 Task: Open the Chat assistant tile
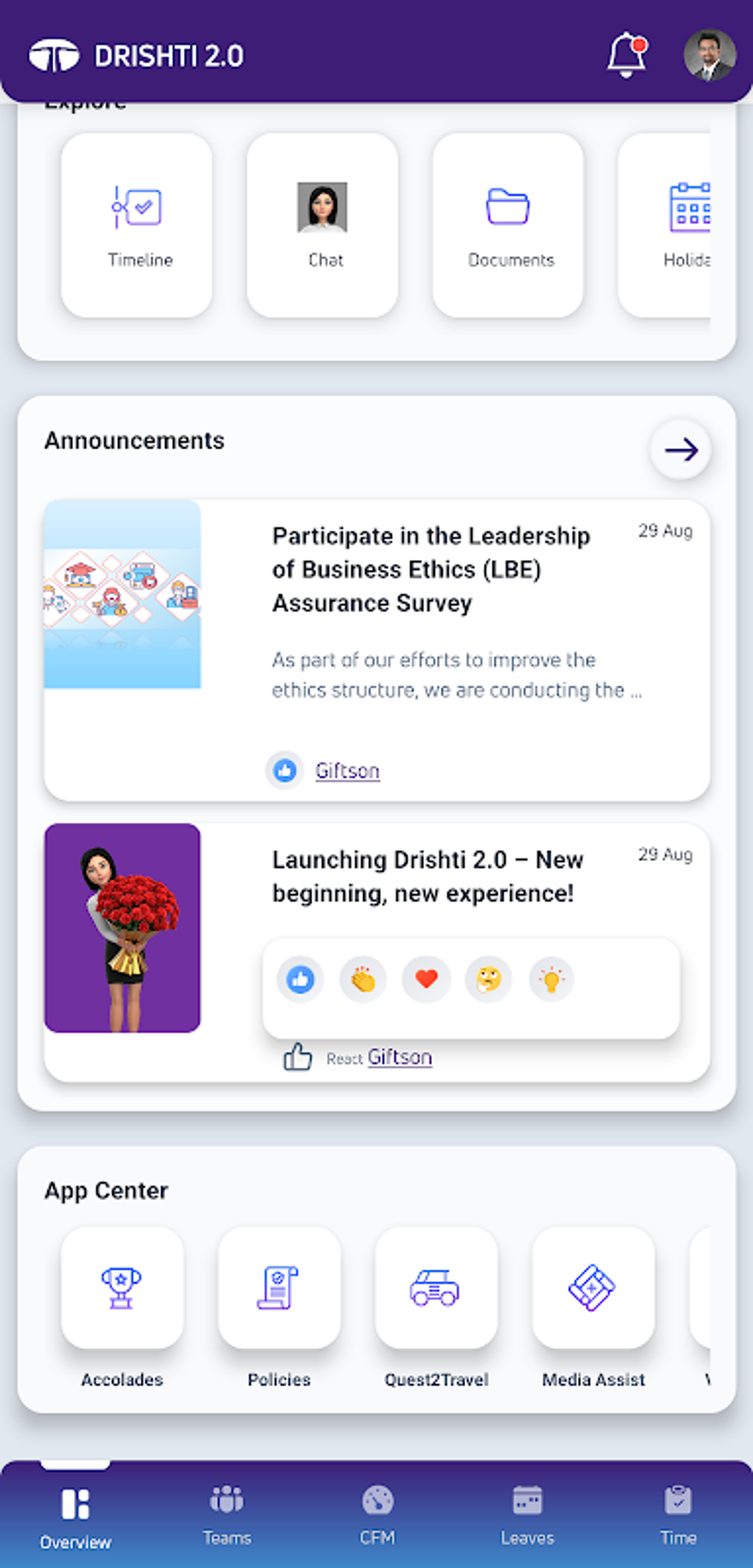click(x=323, y=225)
